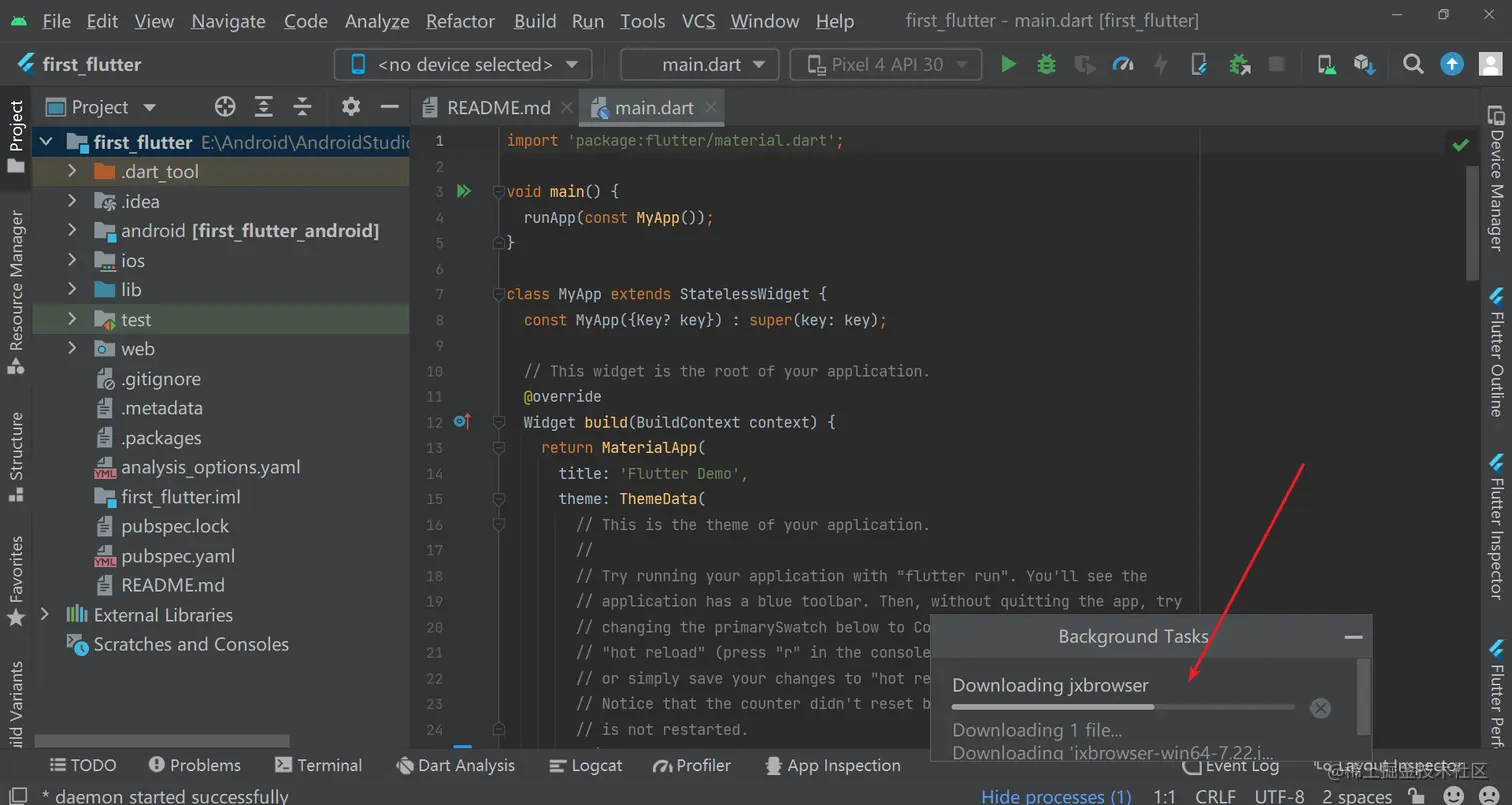Start debugging with the green bug icon

point(1046,64)
